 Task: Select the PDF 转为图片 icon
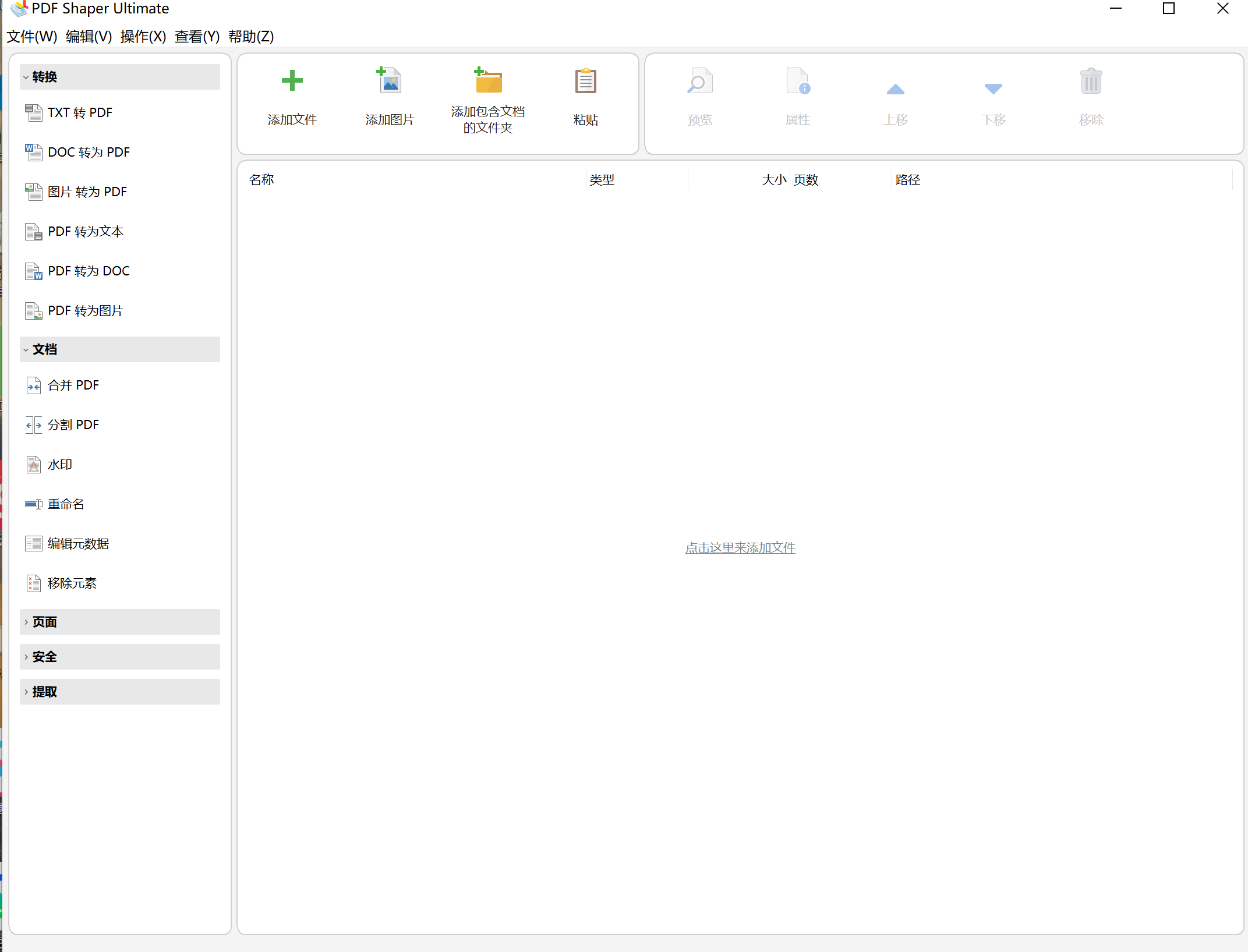[34, 310]
